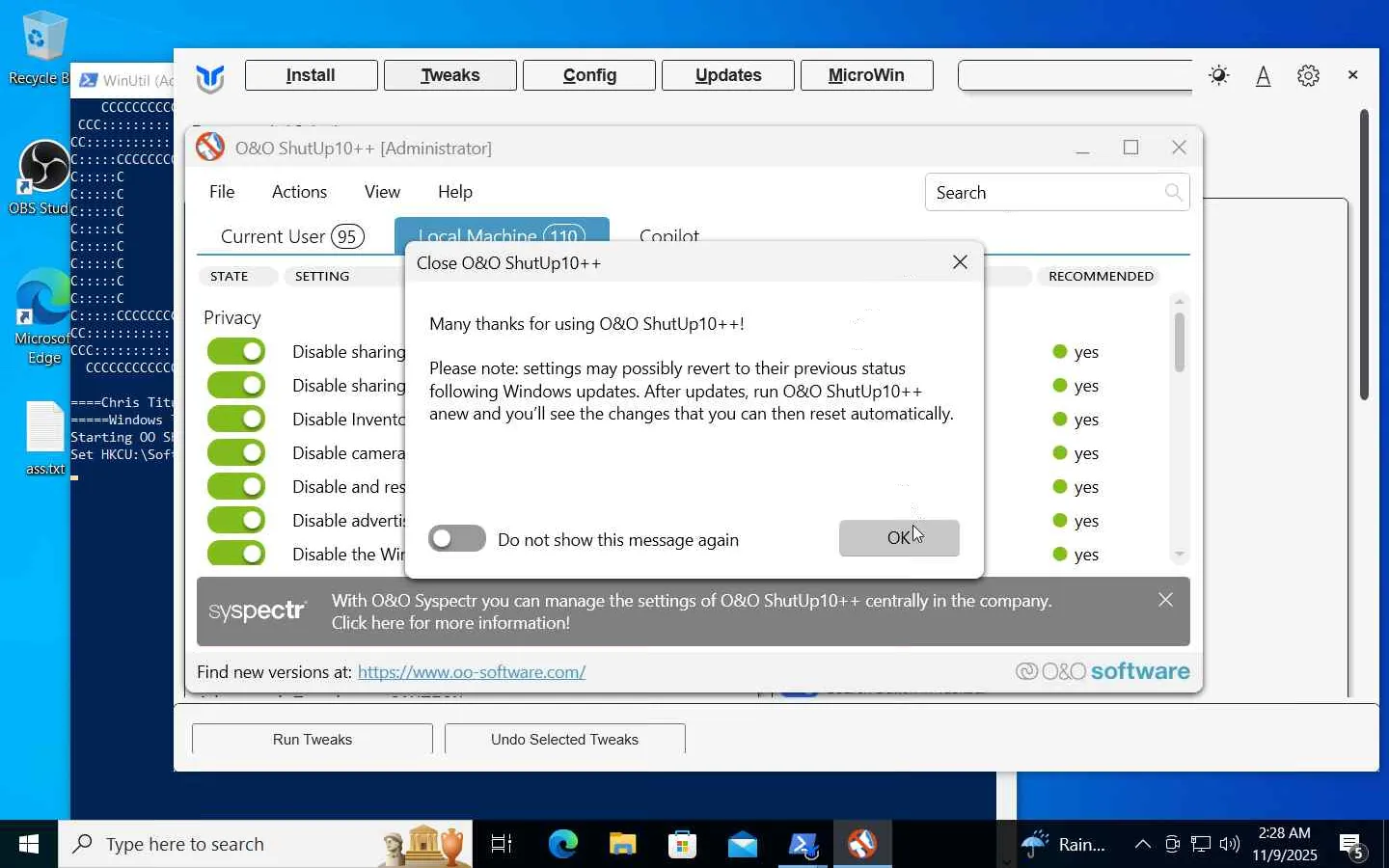Click the WinUtil window scrollbar thumb
Screen dimensions: 1389x868
coord(1364,255)
